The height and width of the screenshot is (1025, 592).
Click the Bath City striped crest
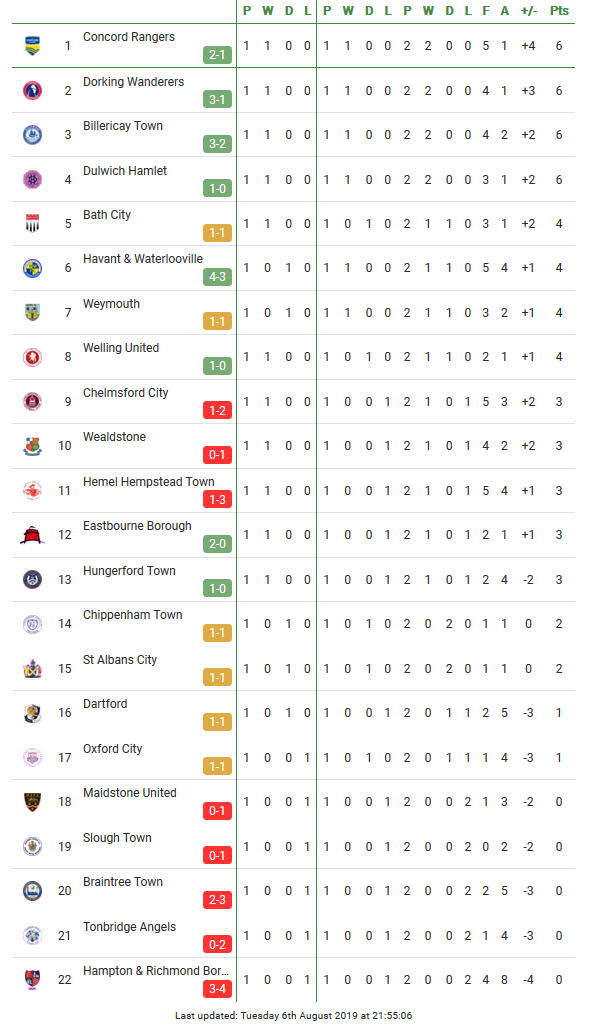(32, 224)
